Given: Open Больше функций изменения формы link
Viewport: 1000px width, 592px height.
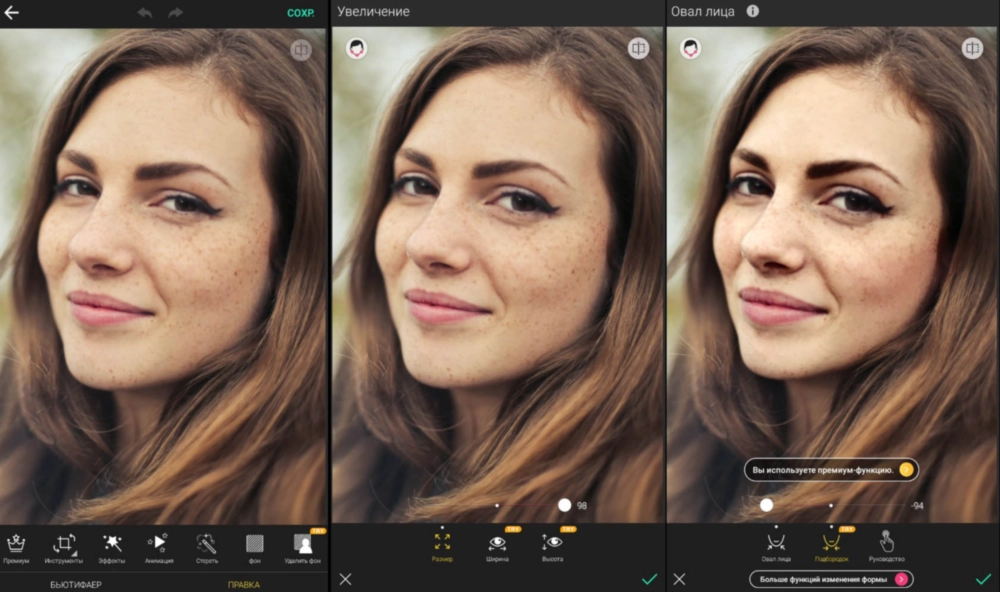Looking at the screenshot, I should pyautogui.click(x=831, y=579).
